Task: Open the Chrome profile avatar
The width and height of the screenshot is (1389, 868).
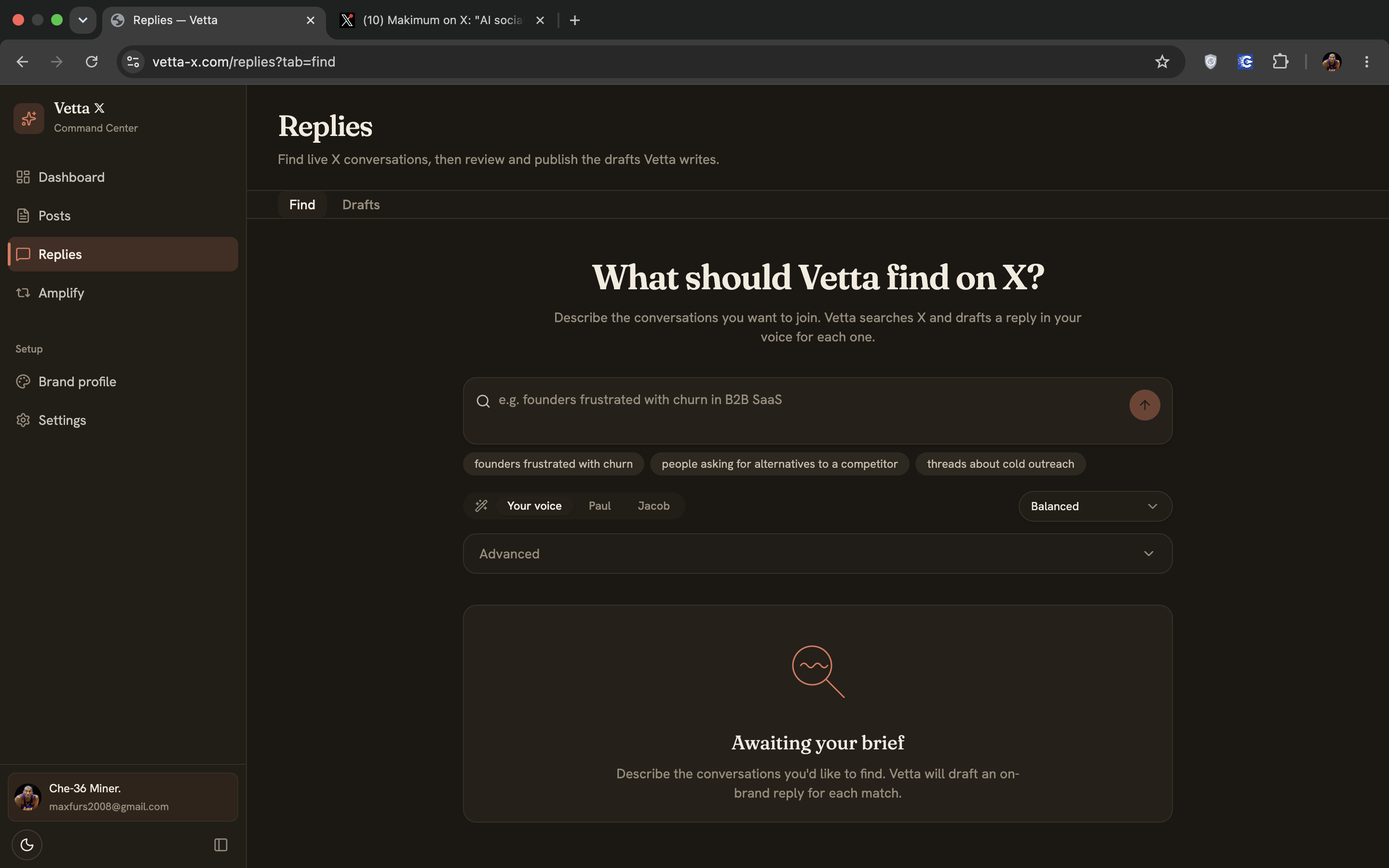Action: (x=1332, y=61)
